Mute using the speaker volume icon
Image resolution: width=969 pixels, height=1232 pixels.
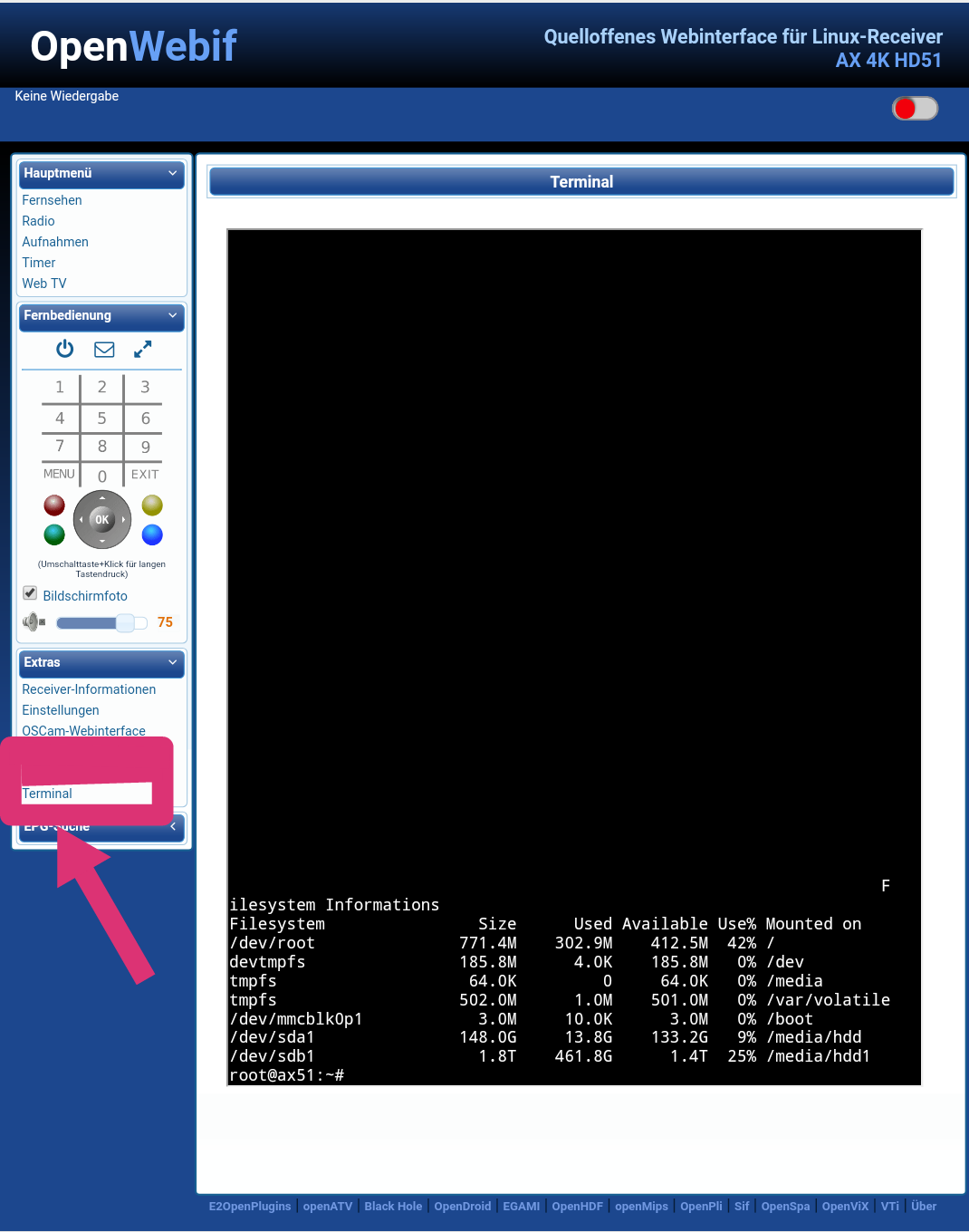[34, 622]
